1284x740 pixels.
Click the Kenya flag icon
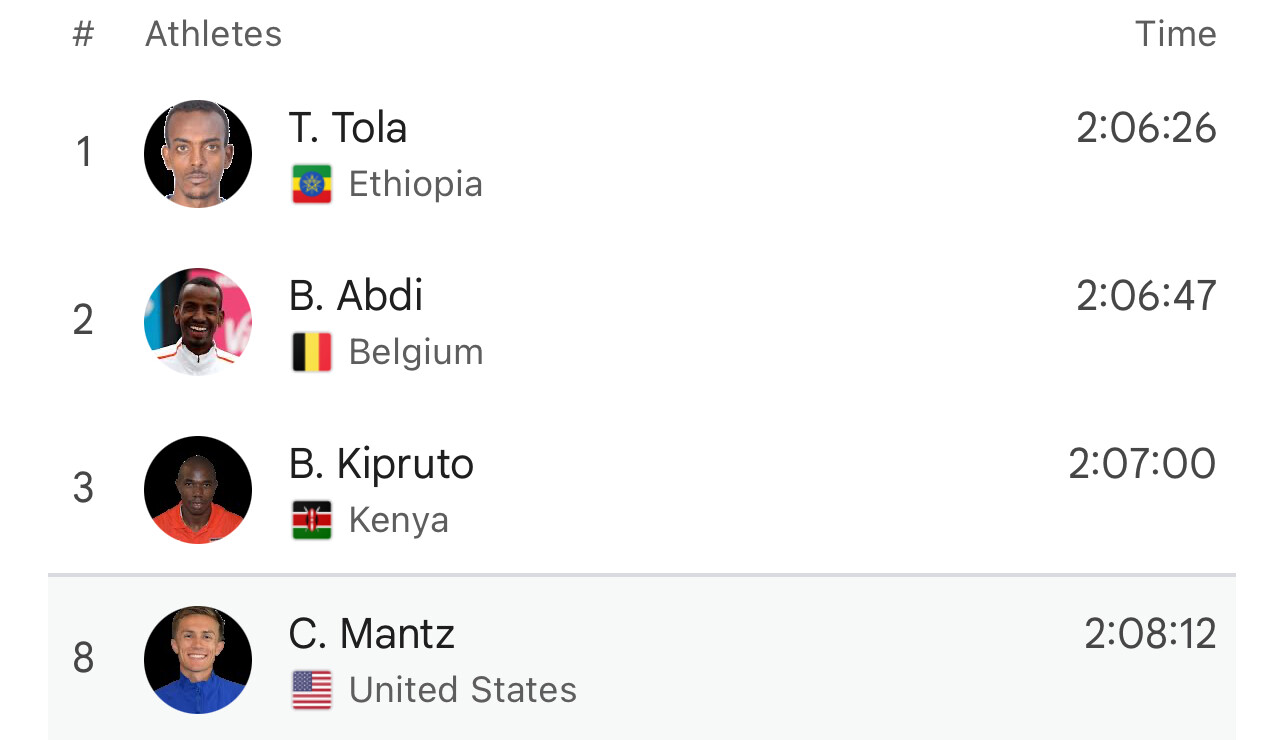coord(312,521)
